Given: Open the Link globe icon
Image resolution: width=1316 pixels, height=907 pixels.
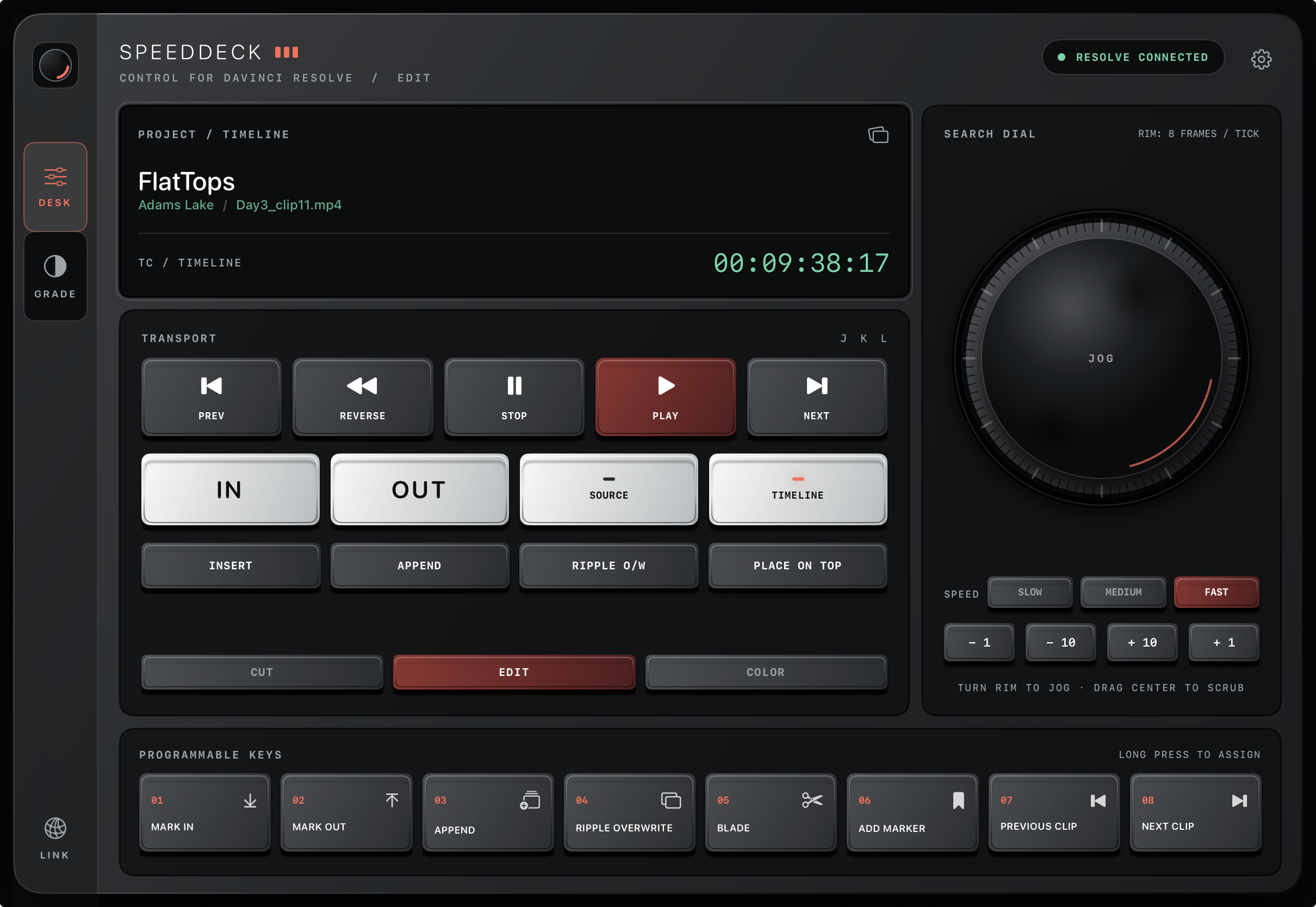Looking at the screenshot, I should coord(55,837).
